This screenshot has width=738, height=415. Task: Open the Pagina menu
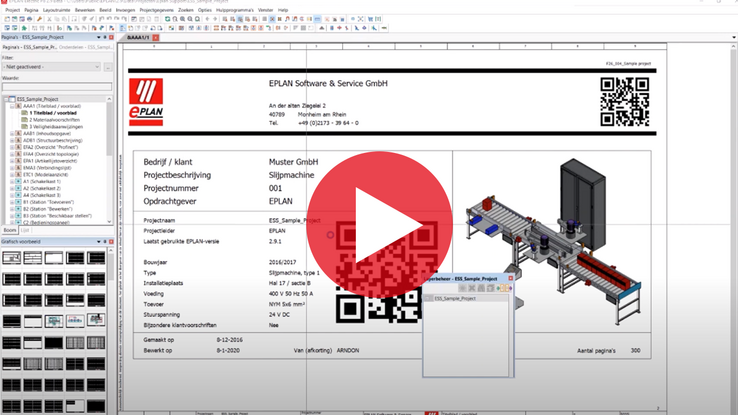click(31, 10)
